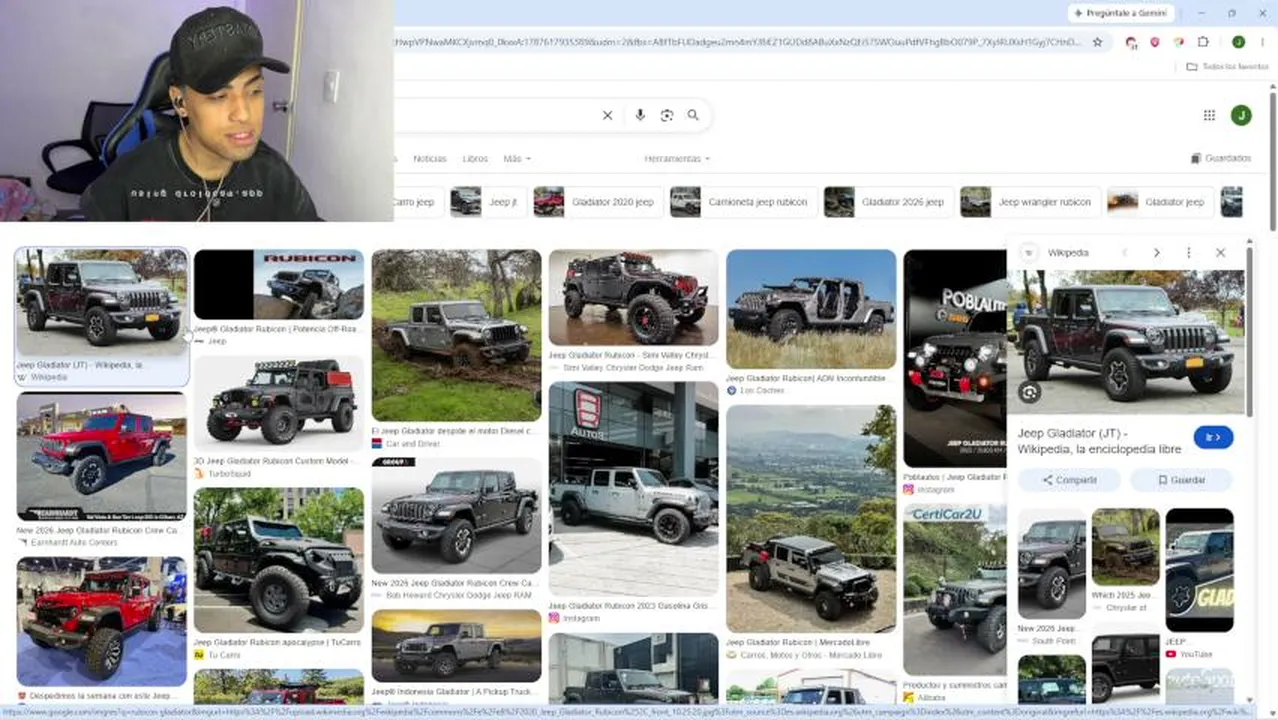
Task: Open the Simi Valley Chrysler Gladiator image
Action: pyautogui.click(x=633, y=297)
